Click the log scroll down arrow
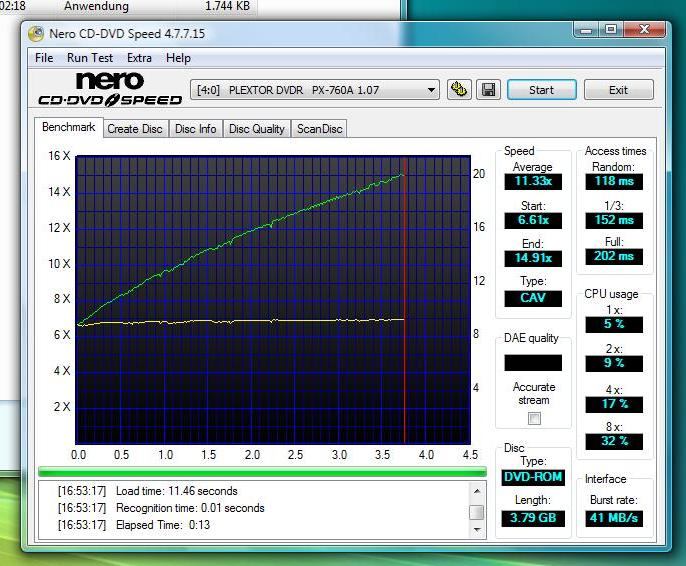 [x=477, y=530]
